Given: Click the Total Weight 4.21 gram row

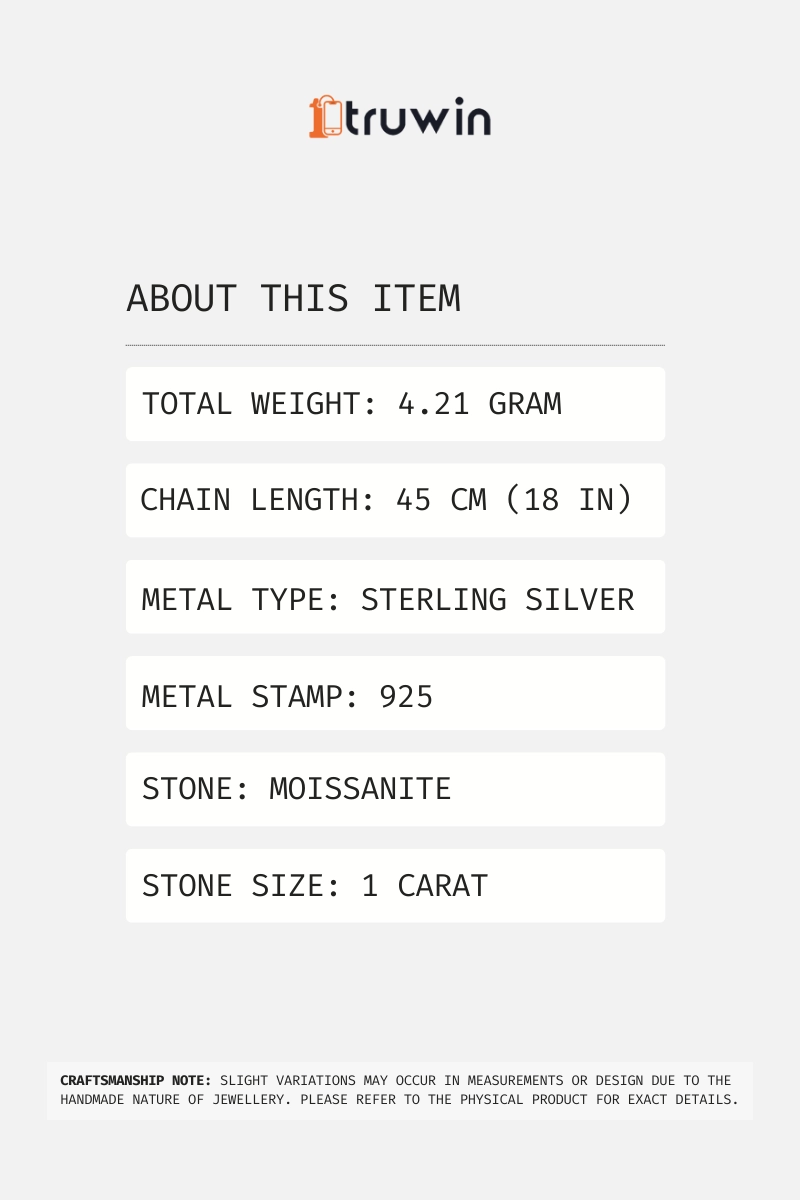Looking at the screenshot, I should click(395, 404).
